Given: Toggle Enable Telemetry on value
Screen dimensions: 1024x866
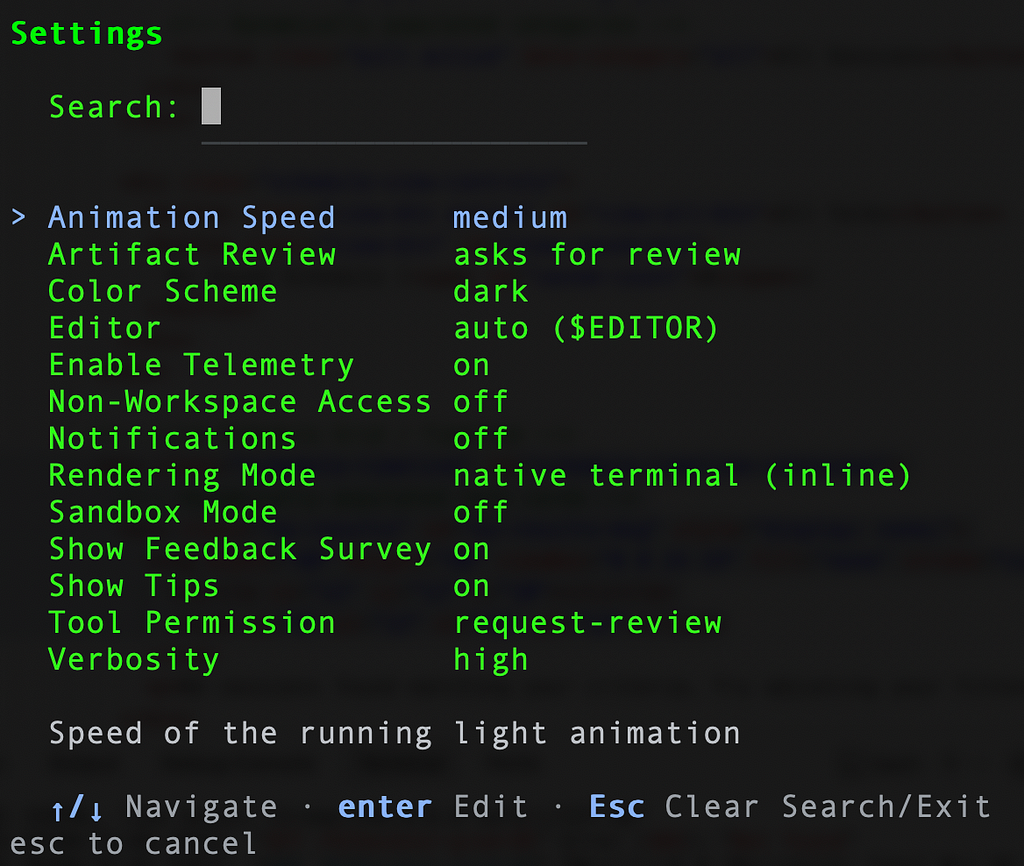Looking at the screenshot, I should [471, 365].
